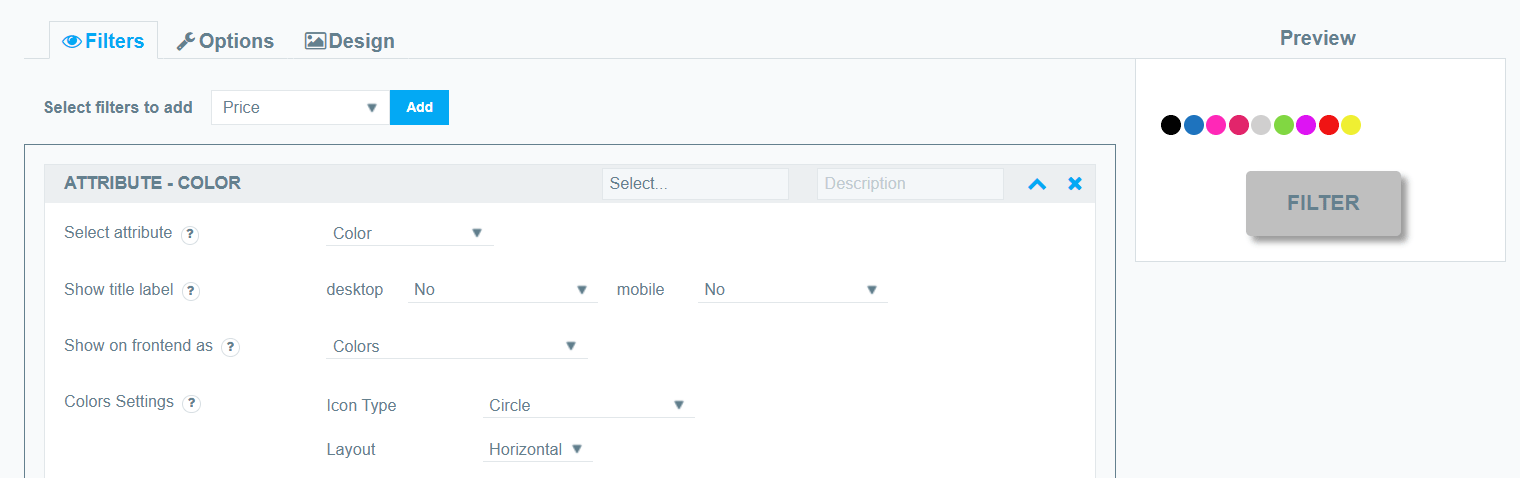Click the FILTER button in preview
Image resolution: width=1520 pixels, height=478 pixels.
point(1323,203)
